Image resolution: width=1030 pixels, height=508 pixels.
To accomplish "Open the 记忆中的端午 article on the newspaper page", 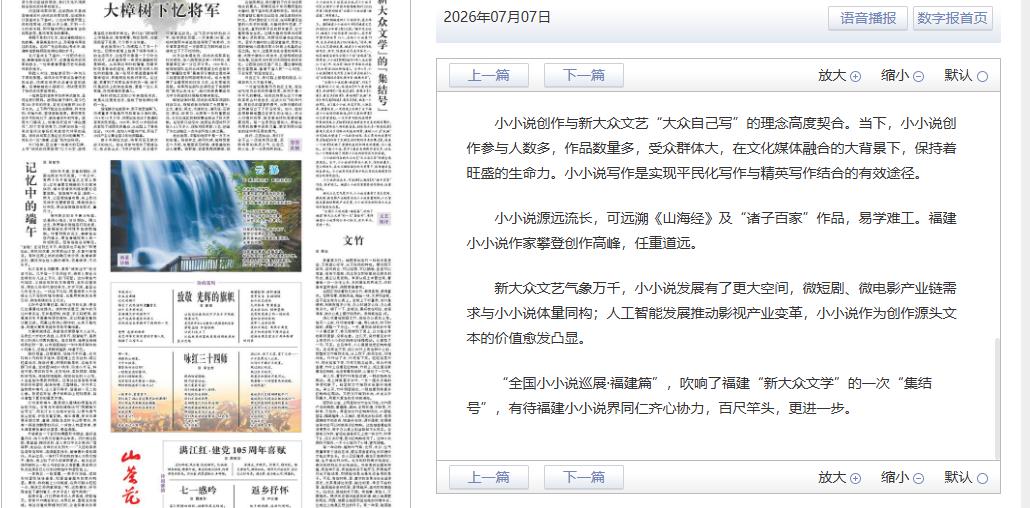I will tap(31, 200).
